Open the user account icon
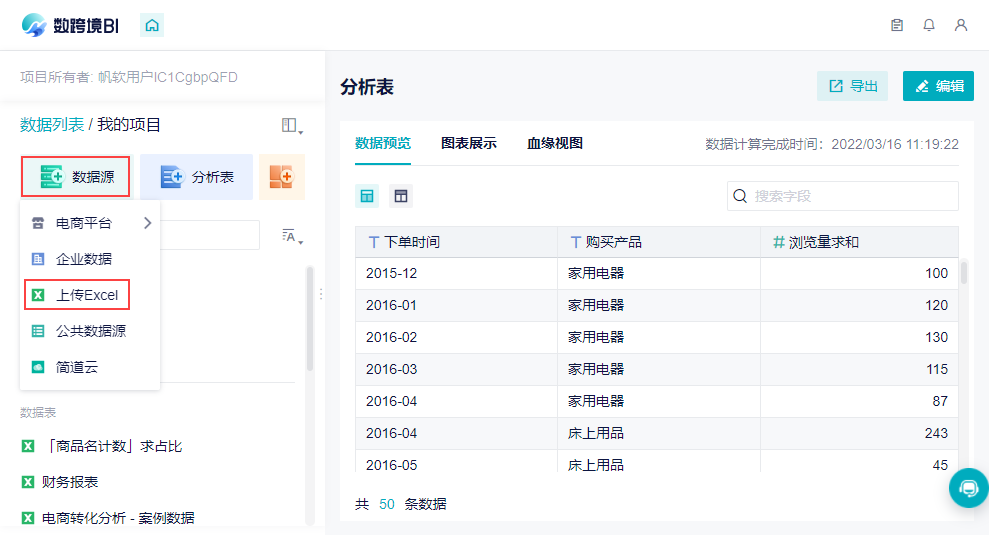989x535 pixels. click(x=961, y=26)
